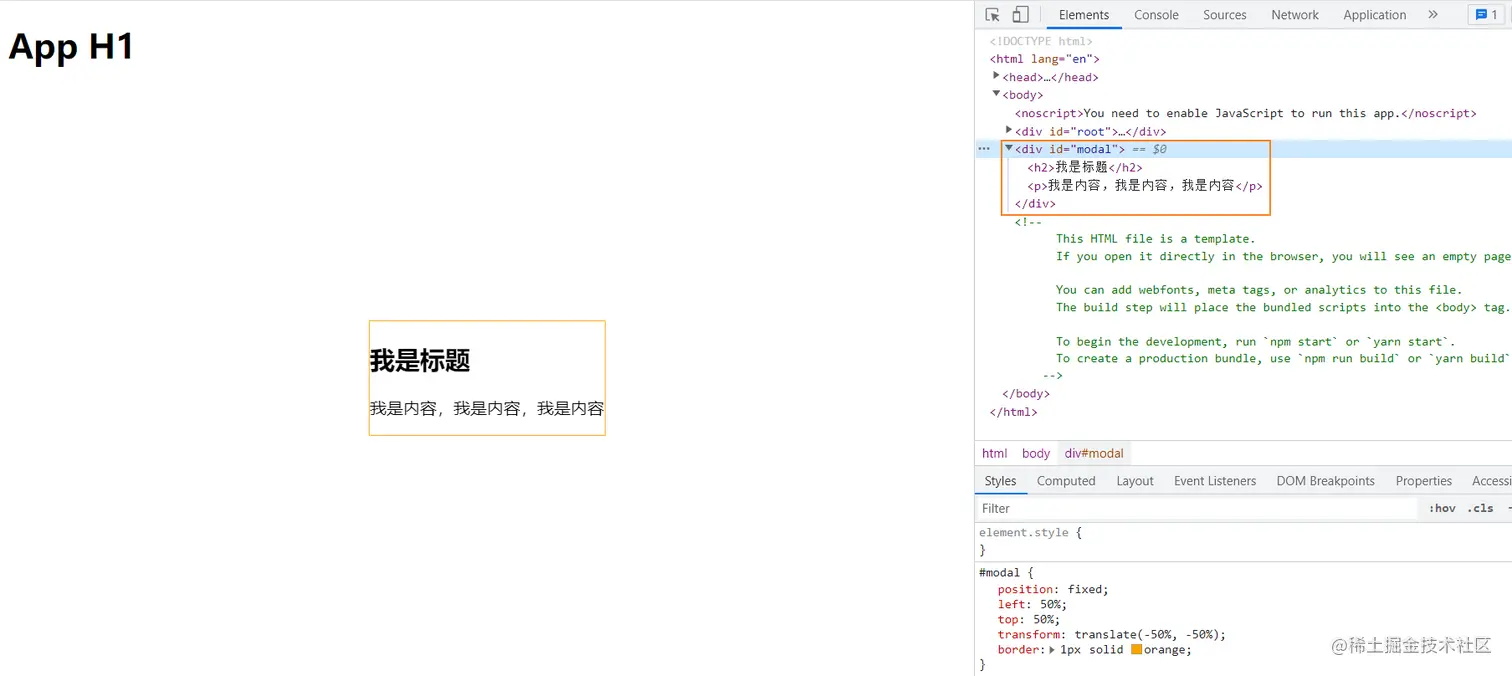Select the Styles pane tab

1000,481
